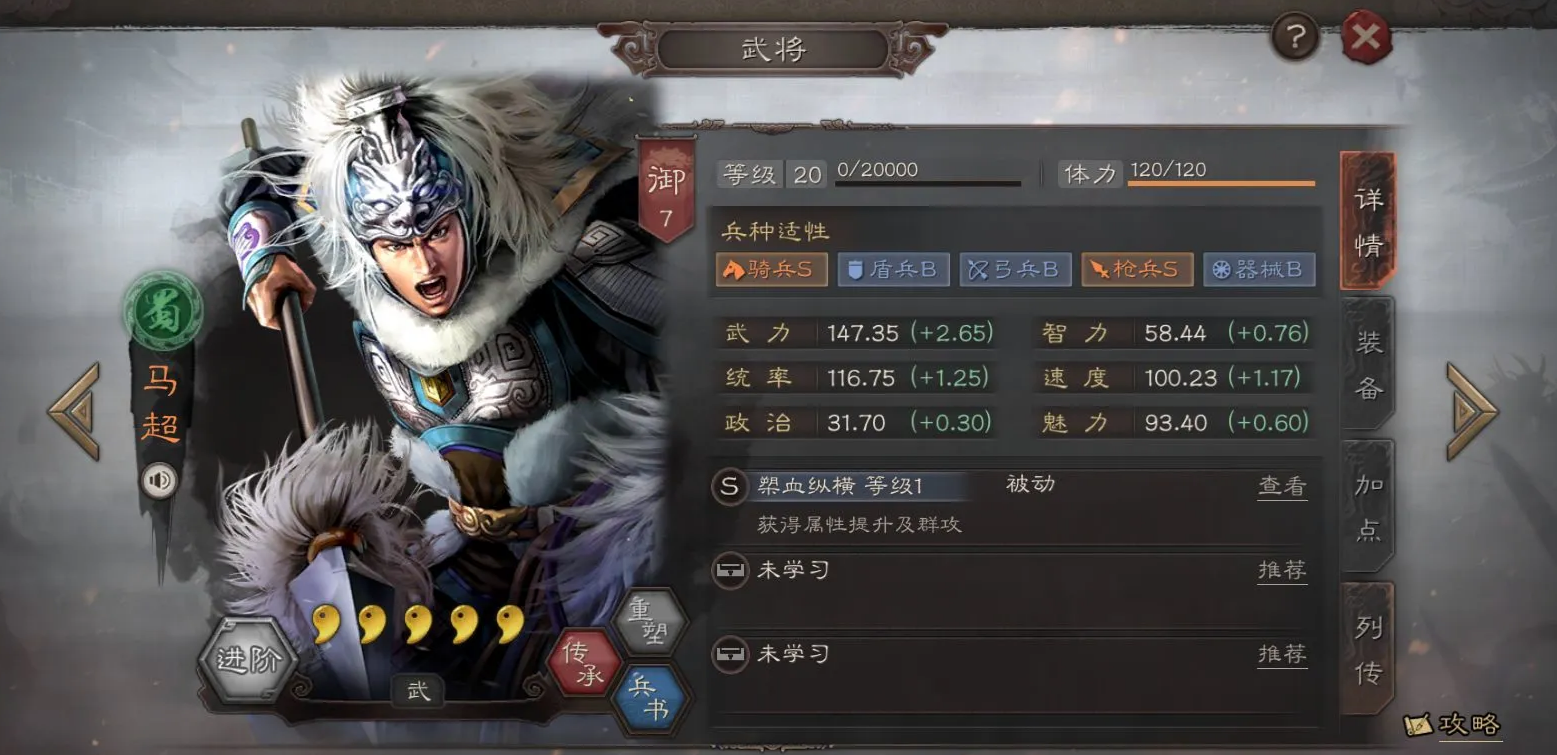Select the 详情 tab

point(1367,220)
